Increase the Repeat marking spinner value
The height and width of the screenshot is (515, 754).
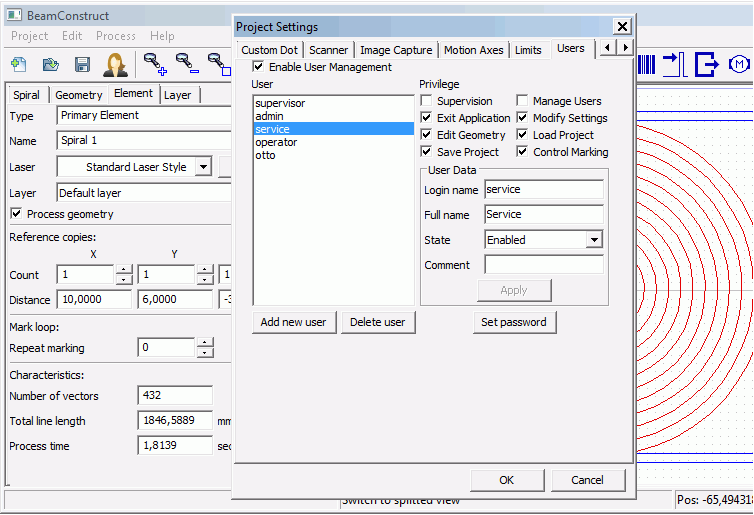coord(205,343)
